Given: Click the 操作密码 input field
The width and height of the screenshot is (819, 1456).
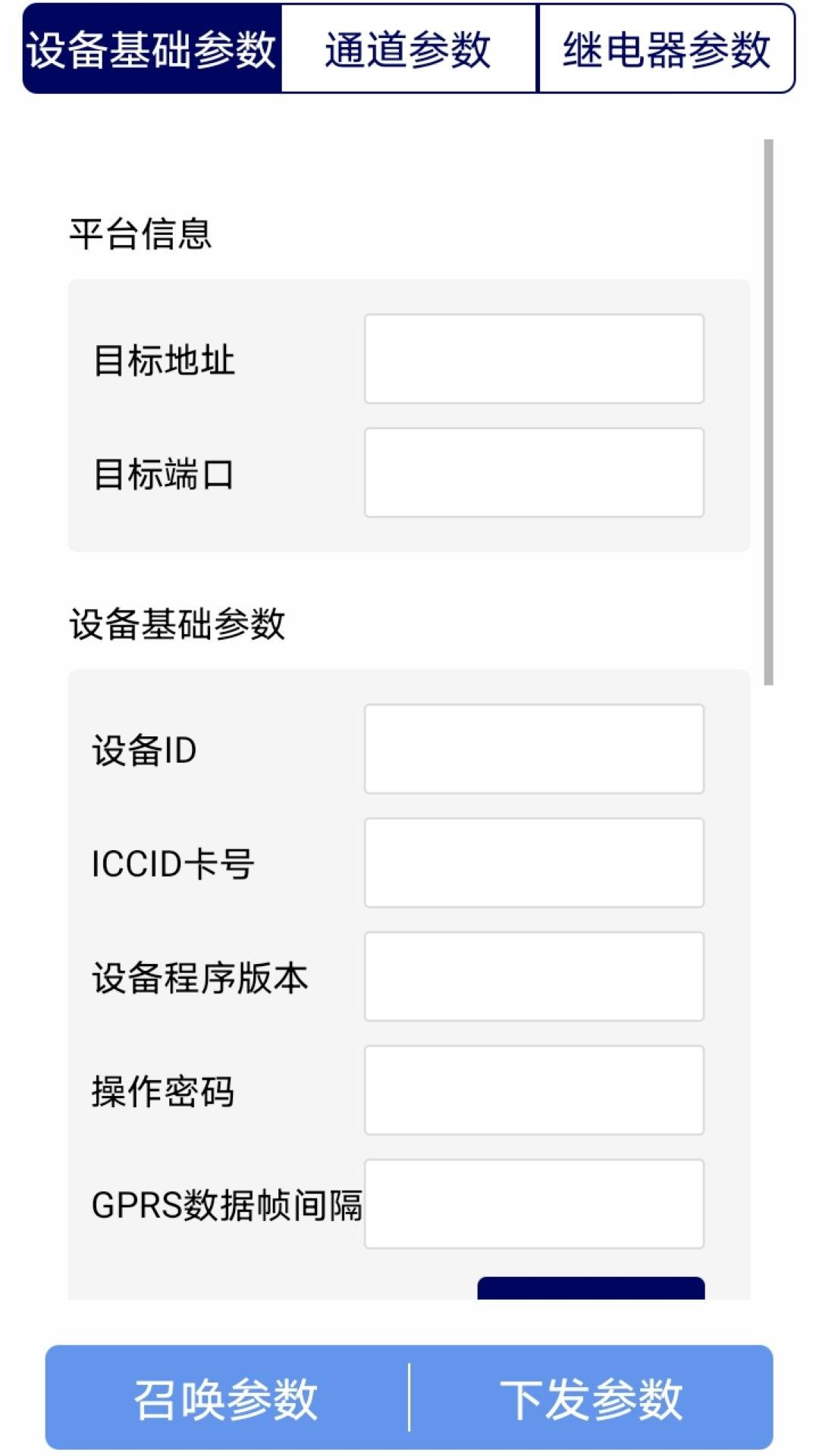Looking at the screenshot, I should click(533, 1091).
